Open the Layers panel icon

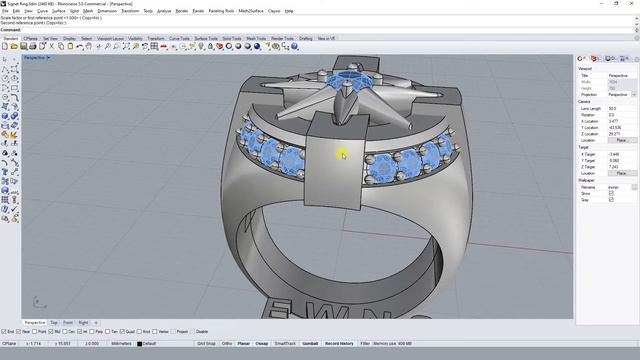(595, 59)
